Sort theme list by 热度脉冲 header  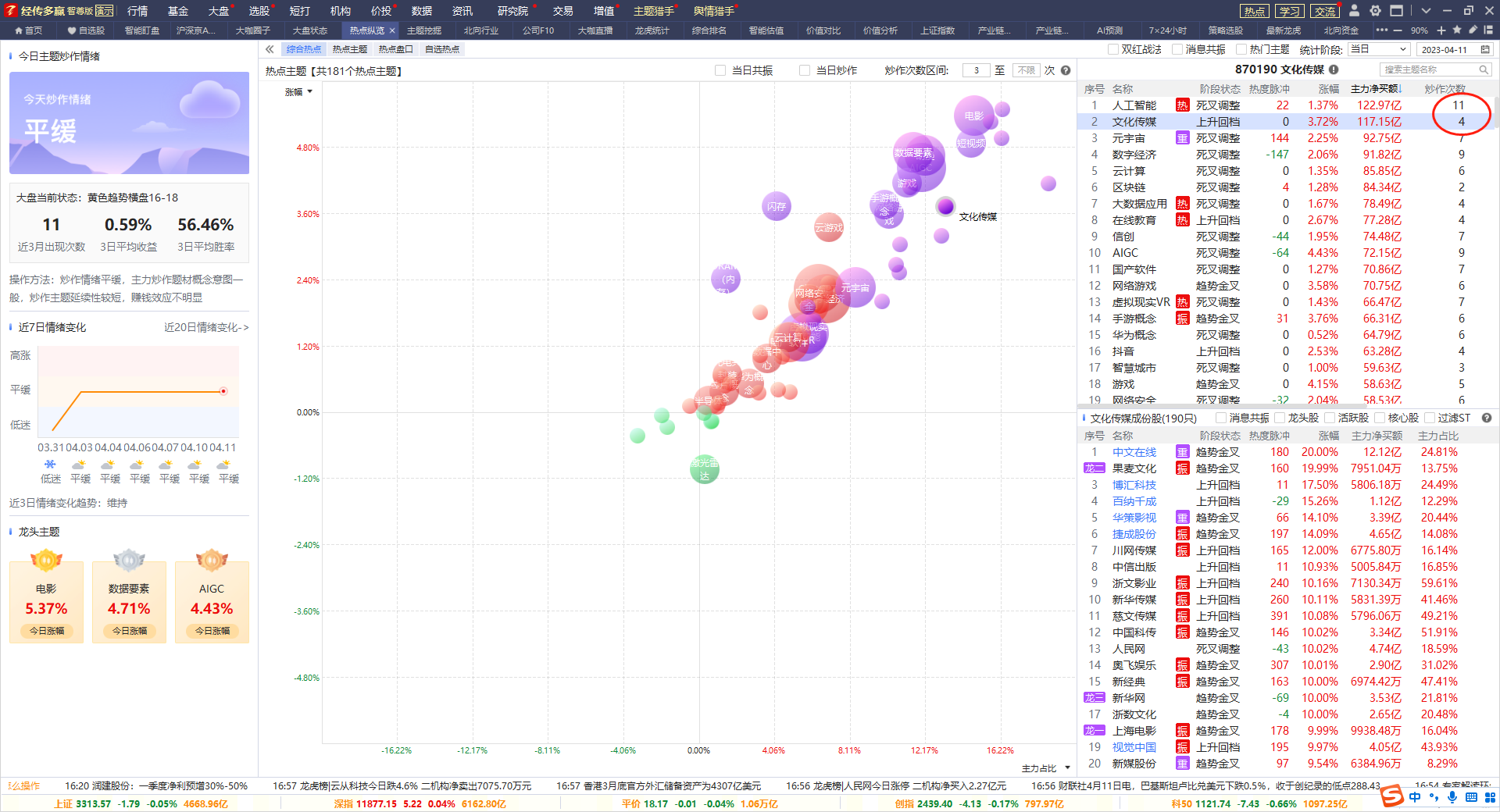(x=1270, y=89)
